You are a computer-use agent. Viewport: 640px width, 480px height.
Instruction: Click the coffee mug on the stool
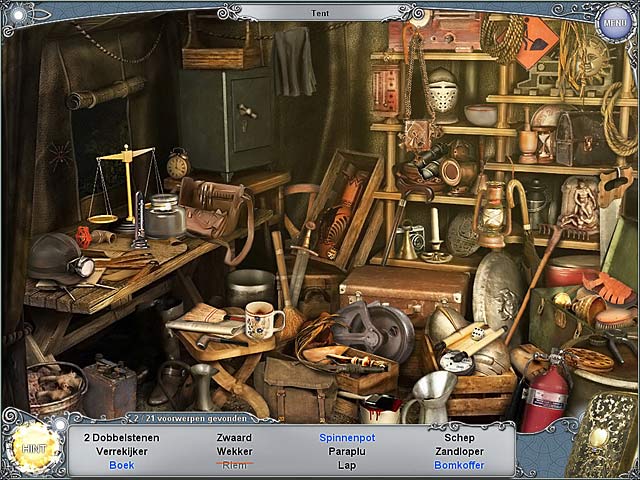(x=263, y=321)
